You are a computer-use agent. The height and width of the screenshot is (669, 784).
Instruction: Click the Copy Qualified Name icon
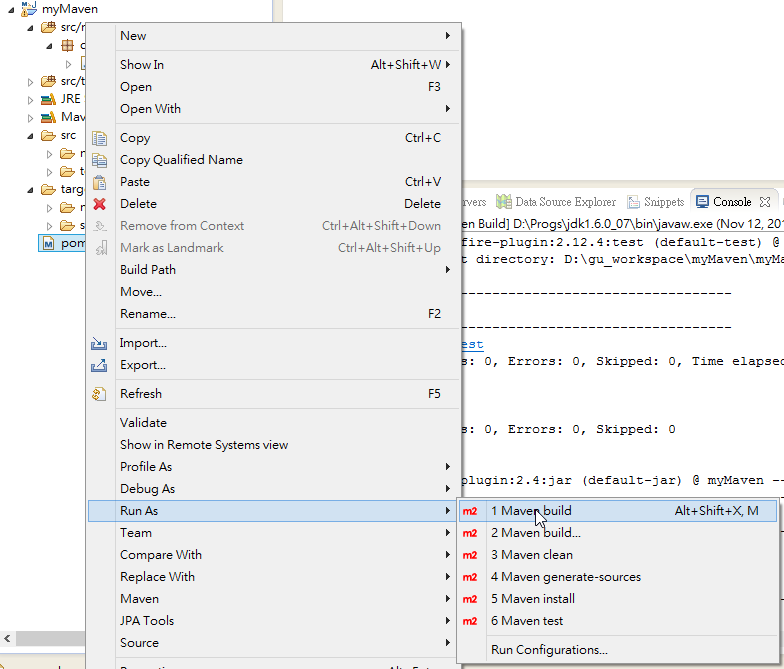[x=100, y=160]
